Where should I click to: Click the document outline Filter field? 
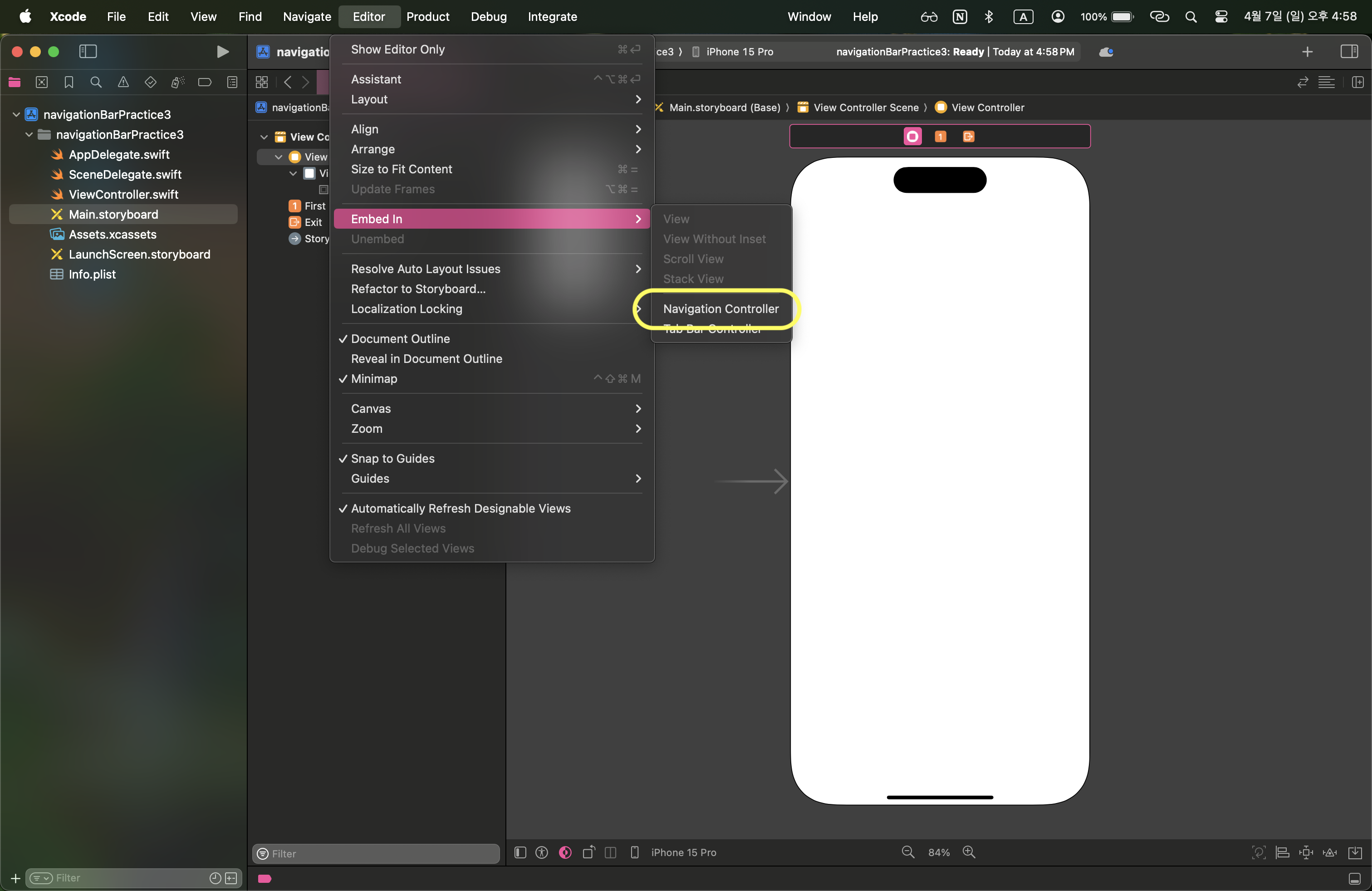pyautogui.click(x=381, y=853)
